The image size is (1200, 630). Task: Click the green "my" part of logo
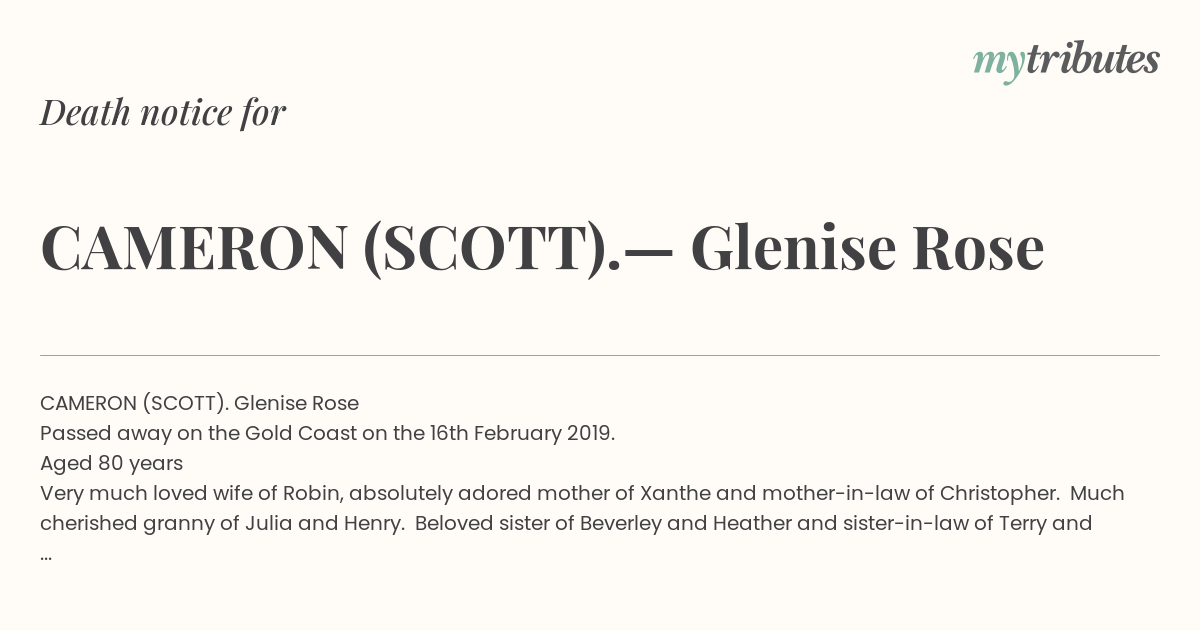click(998, 65)
